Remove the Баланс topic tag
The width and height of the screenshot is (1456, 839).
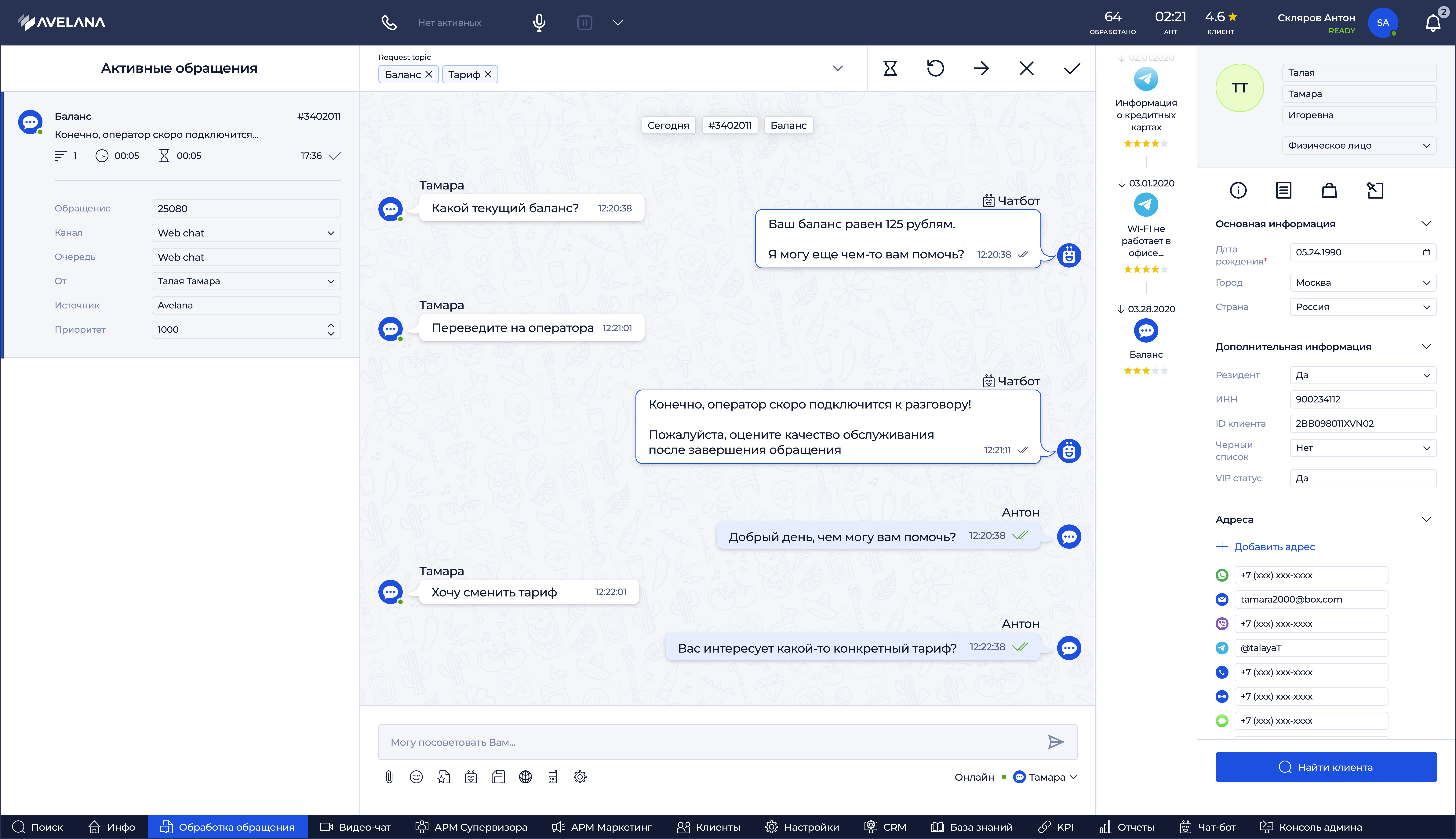point(429,74)
